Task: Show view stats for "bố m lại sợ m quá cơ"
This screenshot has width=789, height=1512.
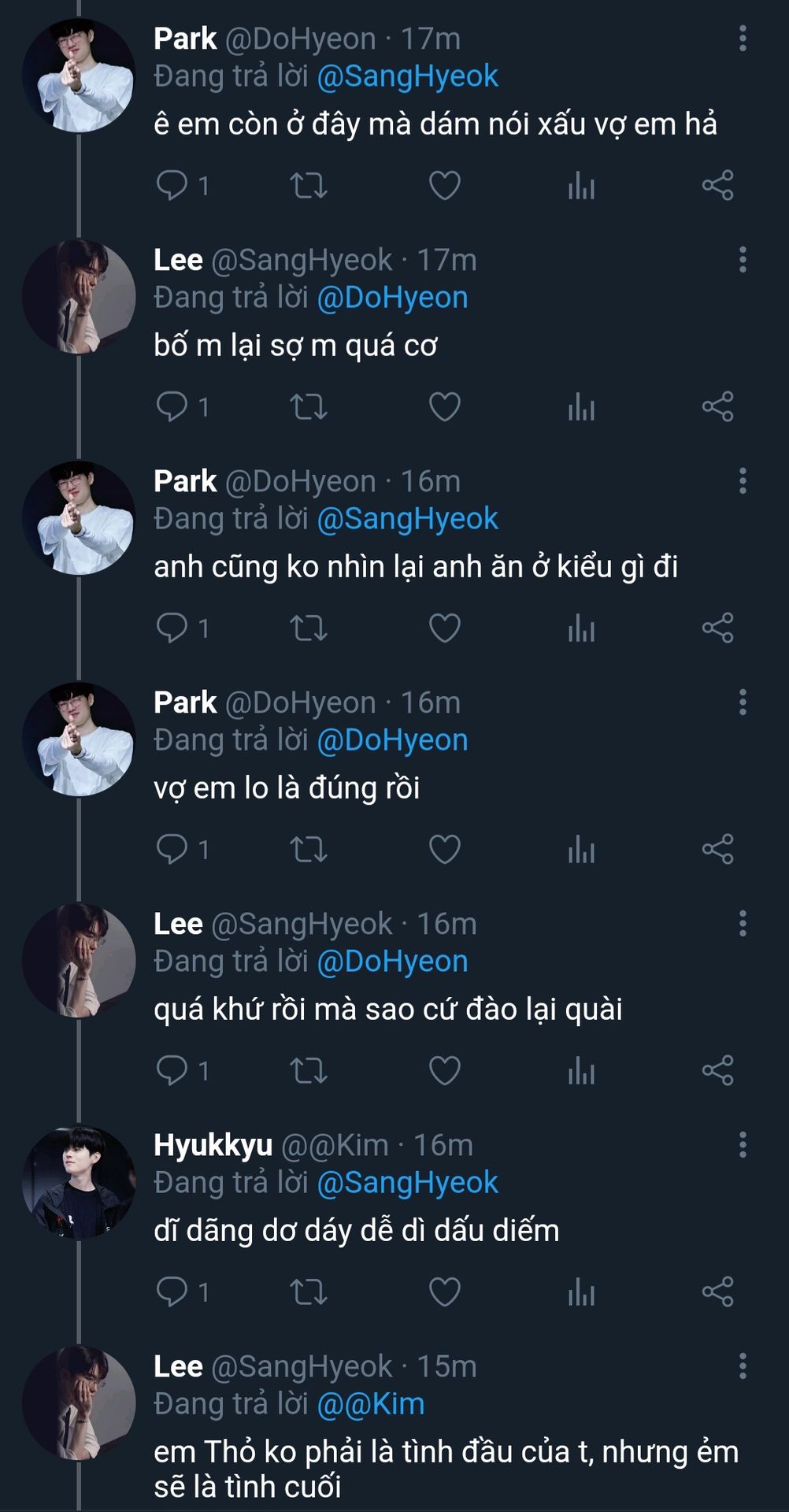Action: [581, 406]
